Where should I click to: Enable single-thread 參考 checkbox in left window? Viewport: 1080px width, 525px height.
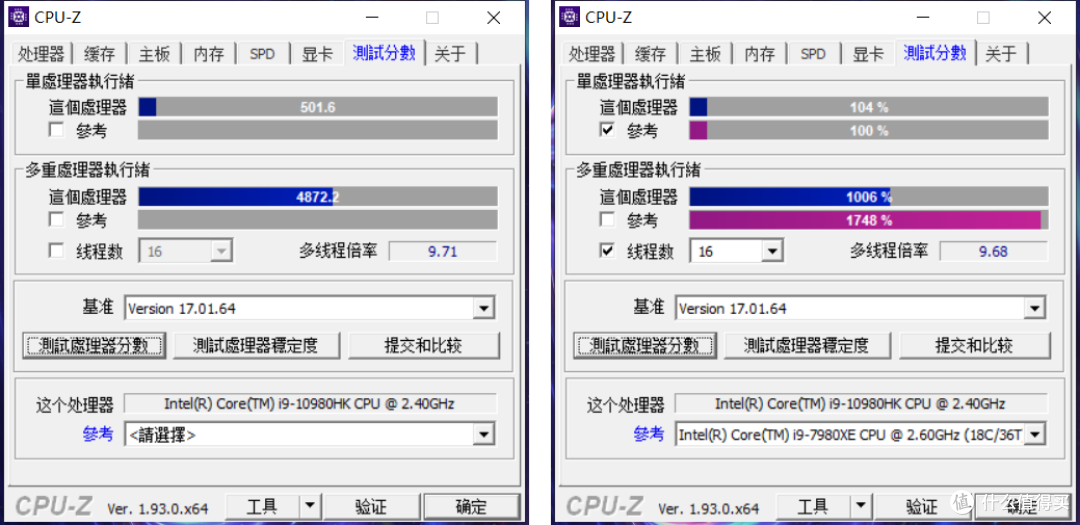pyautogui.click(x=56, y=130)
